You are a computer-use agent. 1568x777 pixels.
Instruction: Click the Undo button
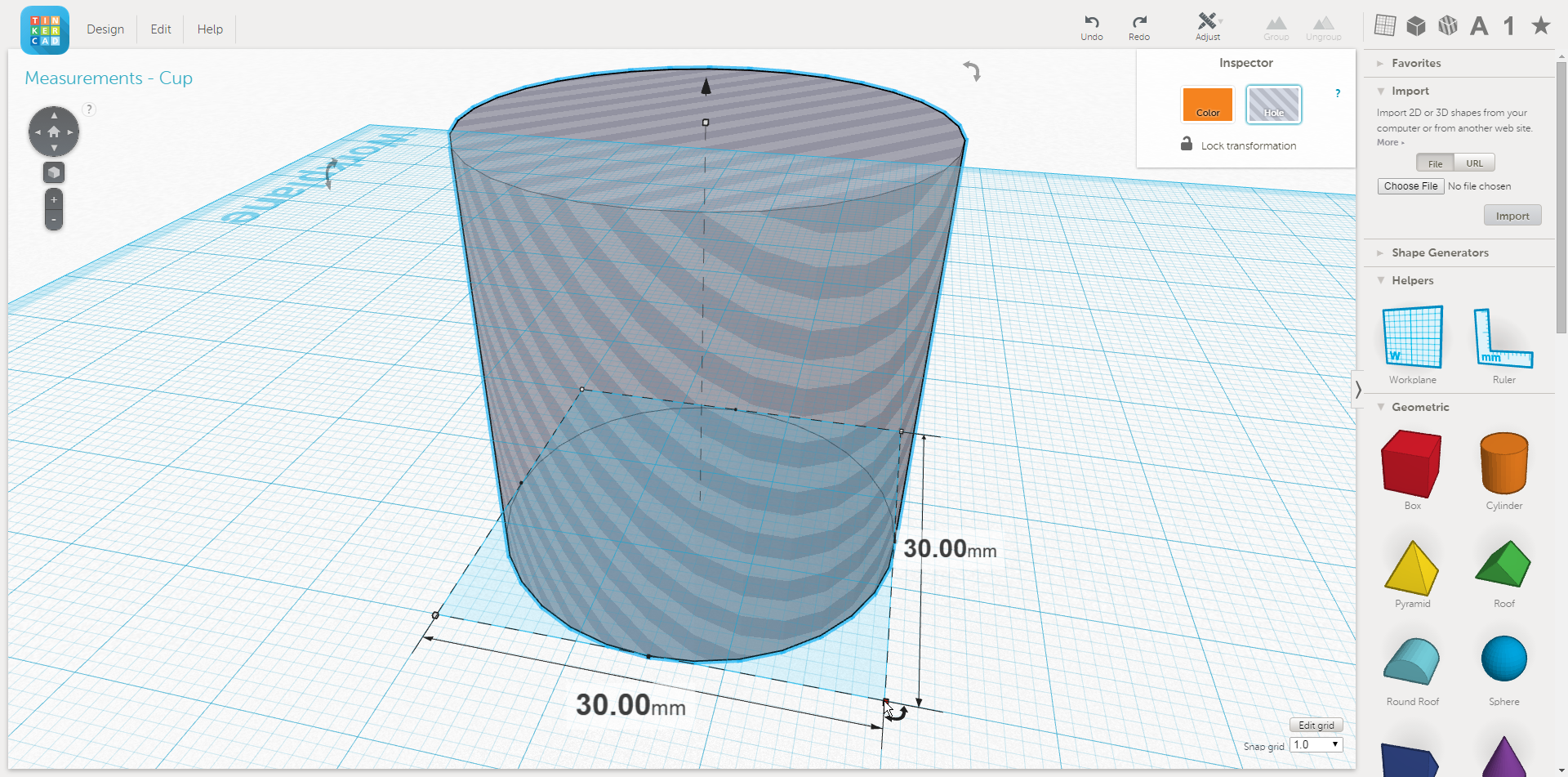pyautogui.click(x=1092, y=28)
